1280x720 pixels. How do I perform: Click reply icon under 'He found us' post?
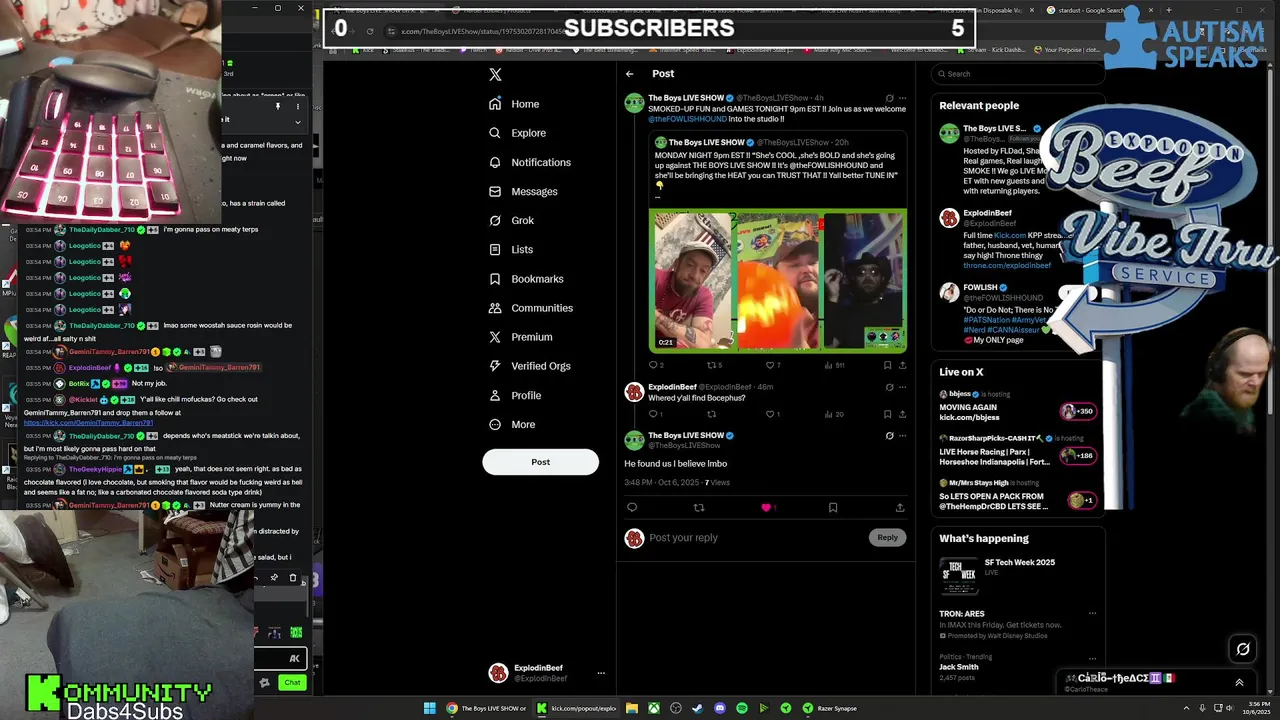pyautogui.click(x=631, y=507)
